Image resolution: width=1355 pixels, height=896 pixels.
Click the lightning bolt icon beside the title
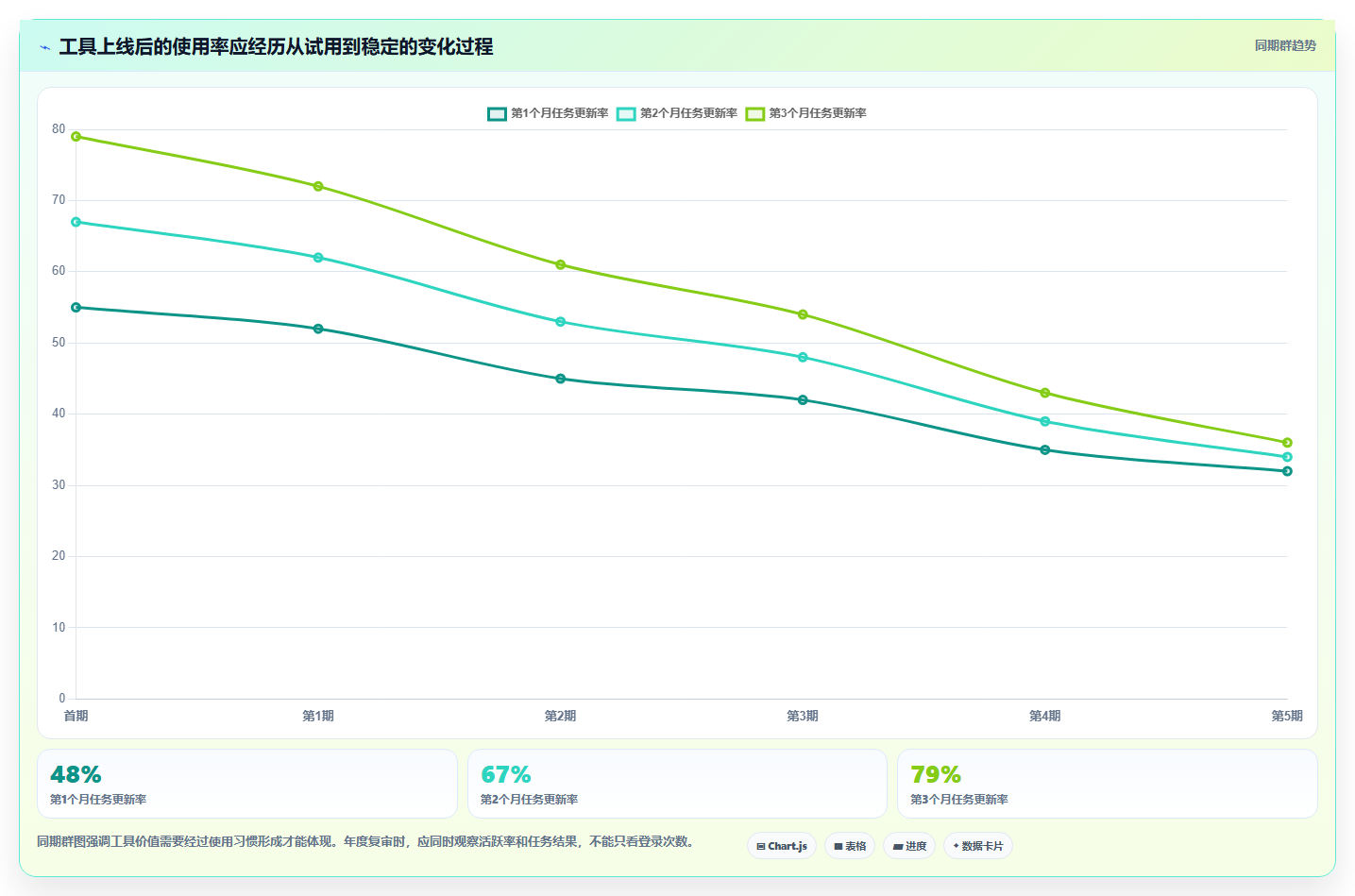[44, 47]
